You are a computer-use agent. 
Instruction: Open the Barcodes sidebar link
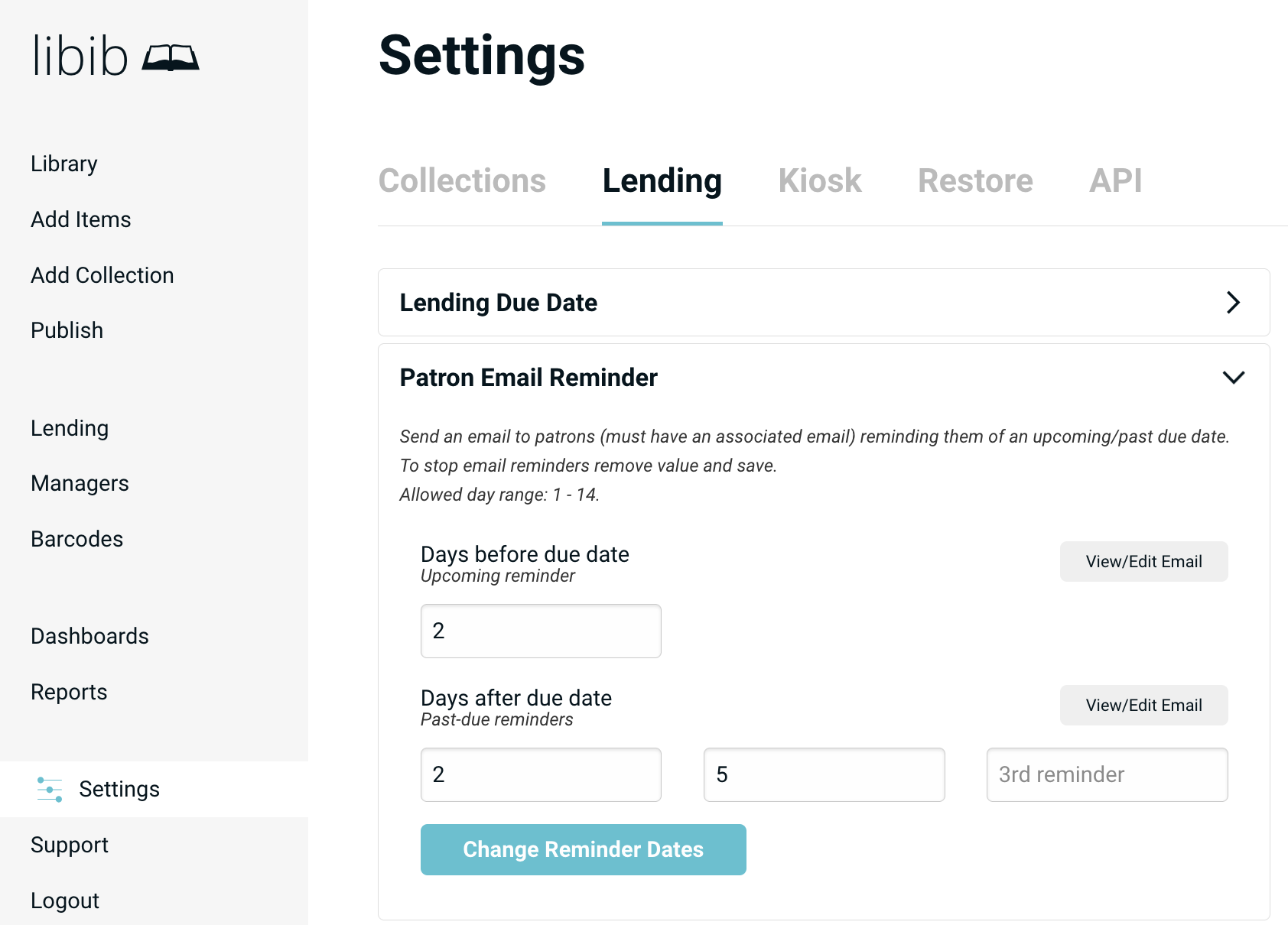tap(77, 539)
